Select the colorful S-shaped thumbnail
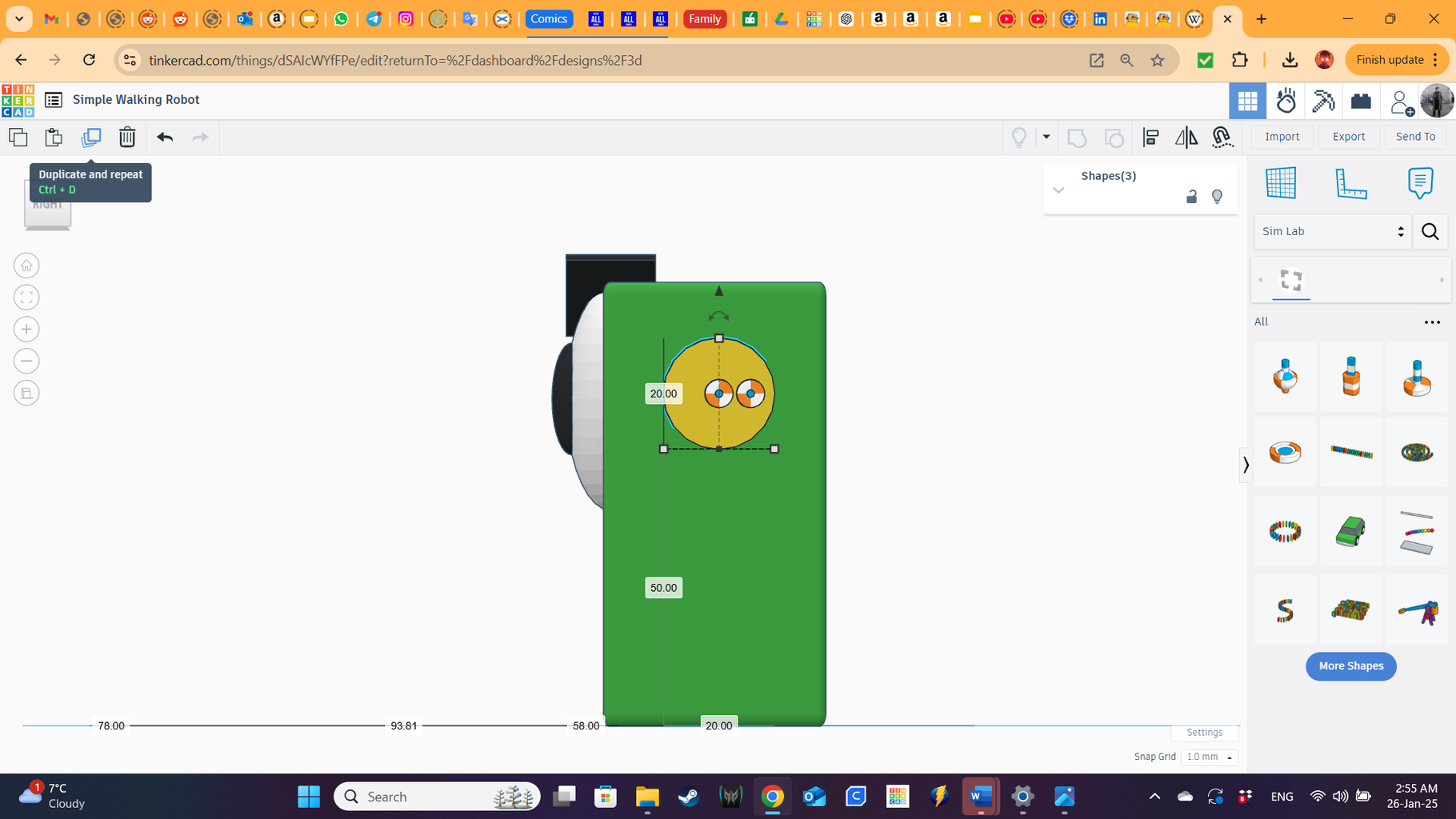This screenshot has width=1456, height=819. 1285,610
